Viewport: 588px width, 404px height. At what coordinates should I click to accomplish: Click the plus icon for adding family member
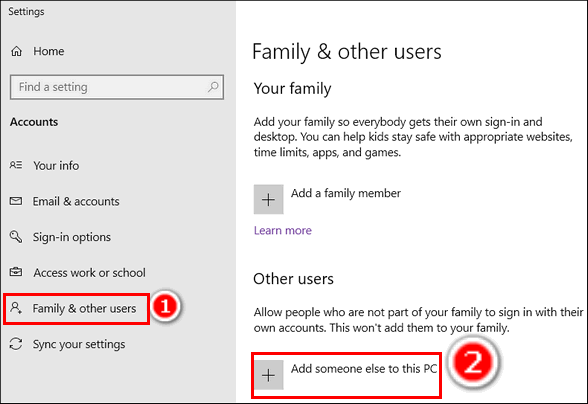268,199
